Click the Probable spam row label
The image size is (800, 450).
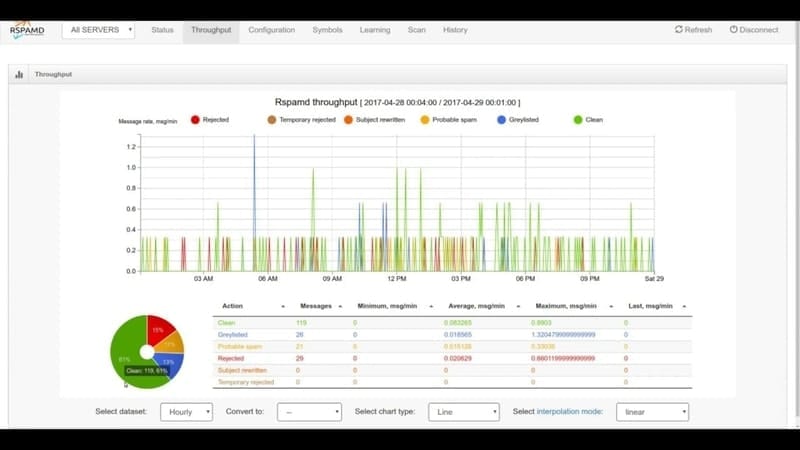[x=240, y=346]
